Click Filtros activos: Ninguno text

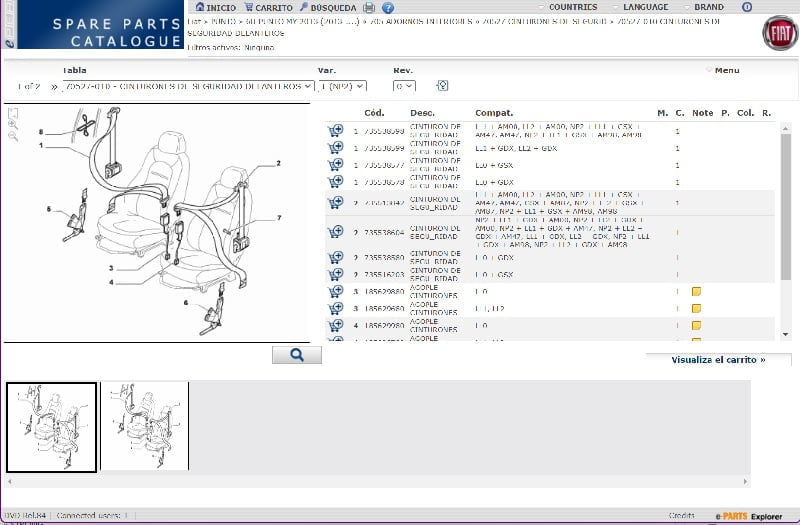coord(231,47)
